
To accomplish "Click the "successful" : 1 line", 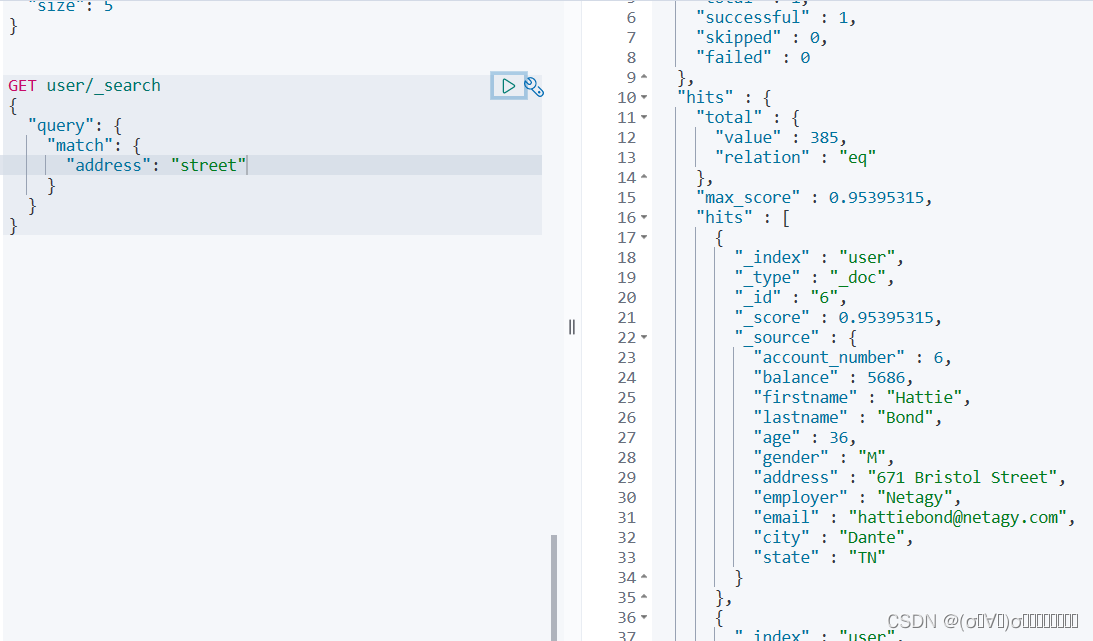I will click(x=776, y=17).
